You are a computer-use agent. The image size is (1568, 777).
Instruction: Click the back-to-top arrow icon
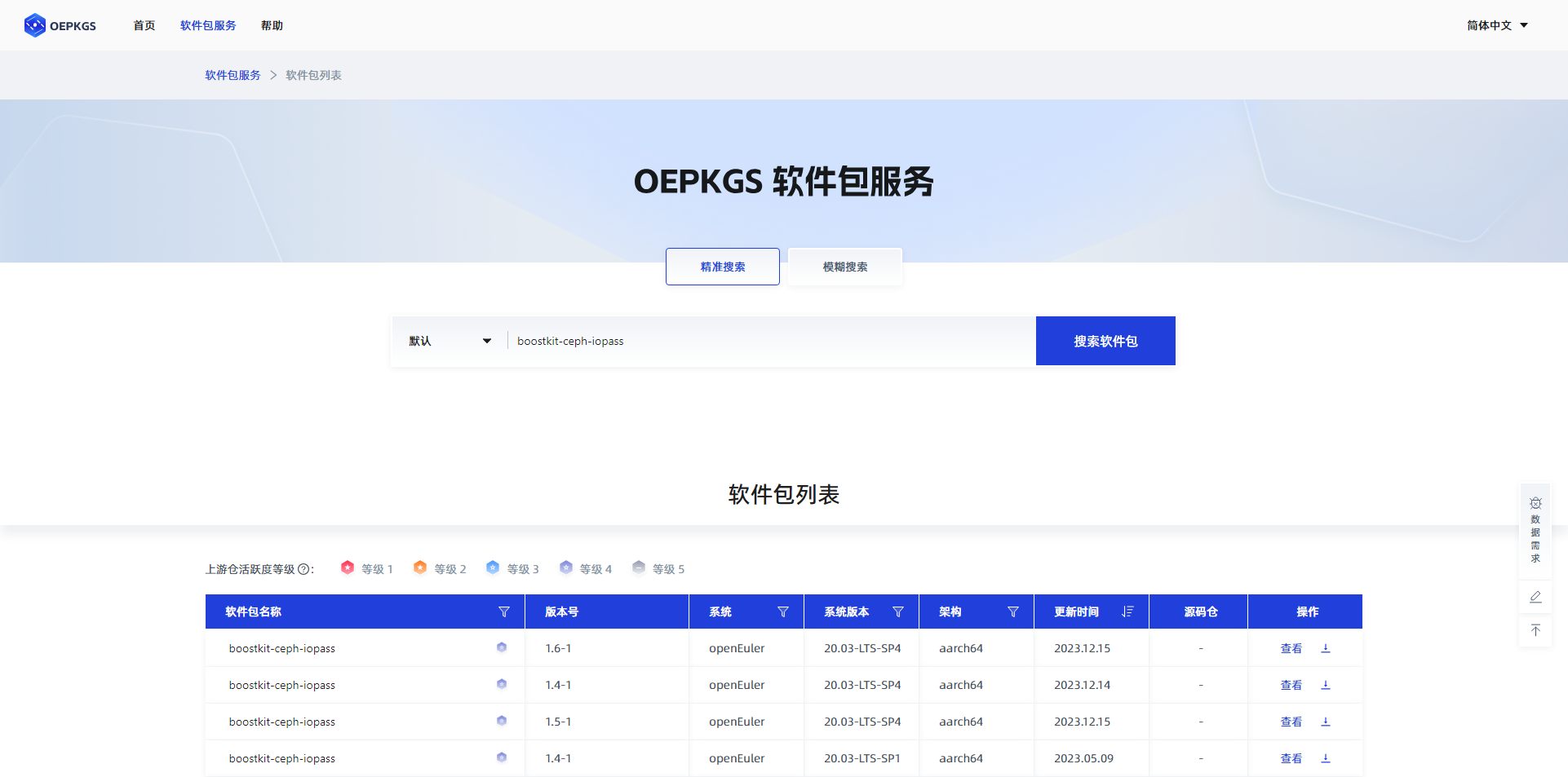(x=1535, y=630)
